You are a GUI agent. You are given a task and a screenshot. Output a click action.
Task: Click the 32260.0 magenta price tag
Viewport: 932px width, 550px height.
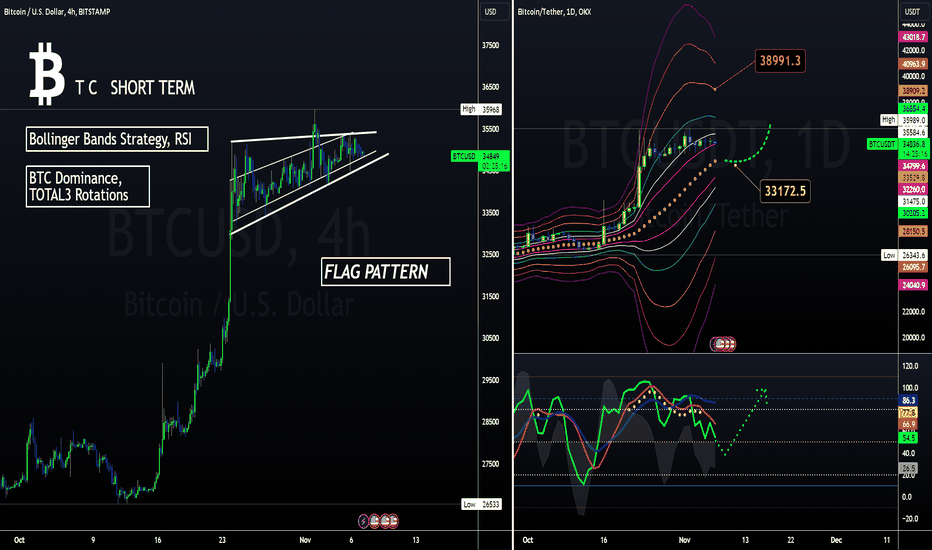pyautogui.click(x=913, y=190)
